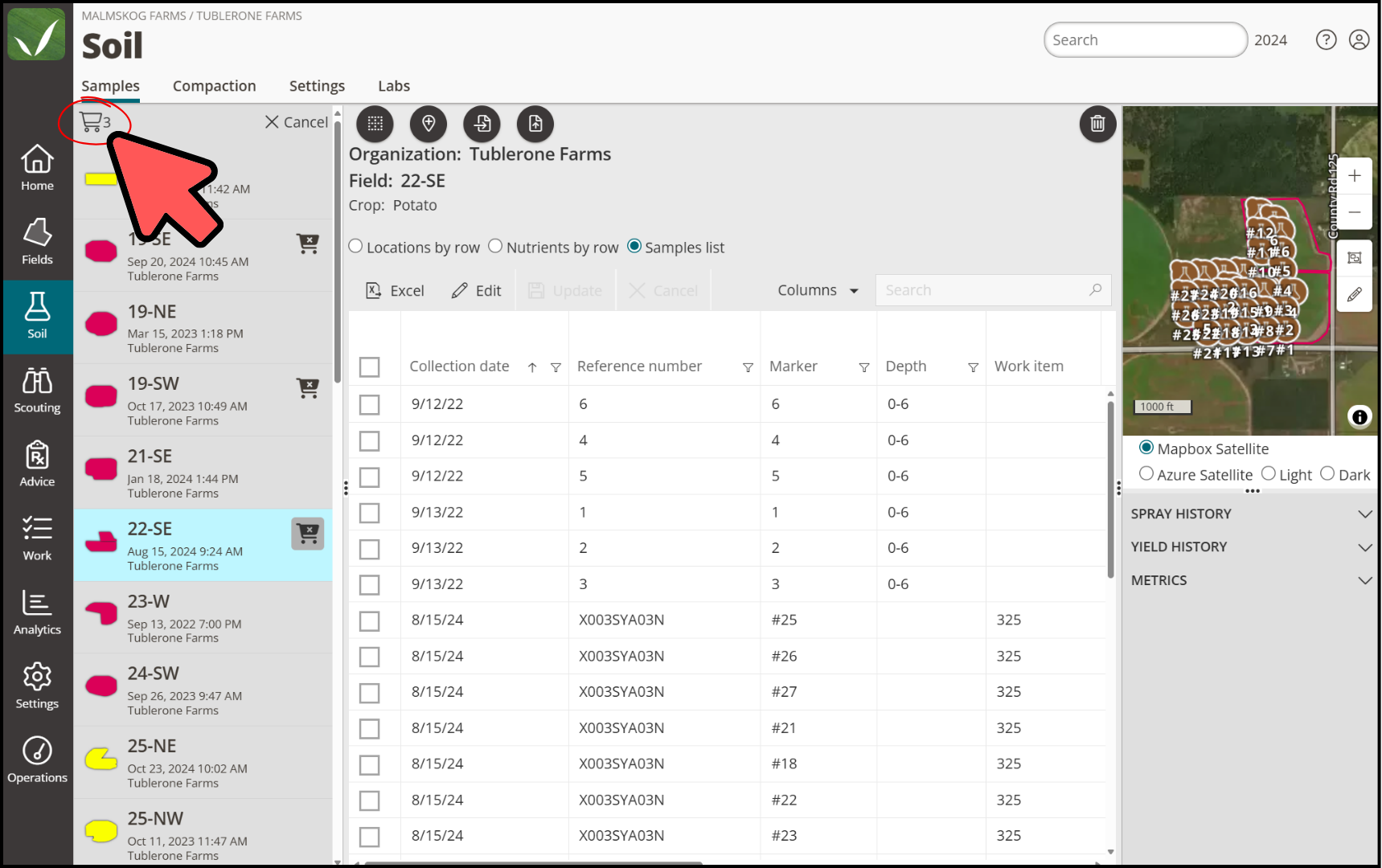Click the grid sampling toolbar icon
The width and height of the screenshot is (1382, 868).
click(x=375, y=124)
